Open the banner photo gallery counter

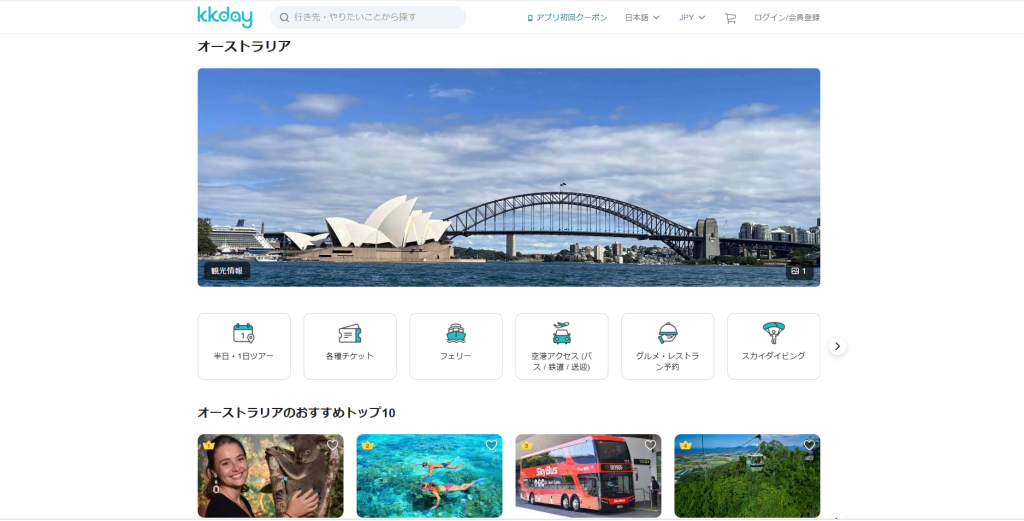pyautogui.click(x=799, y=270)
